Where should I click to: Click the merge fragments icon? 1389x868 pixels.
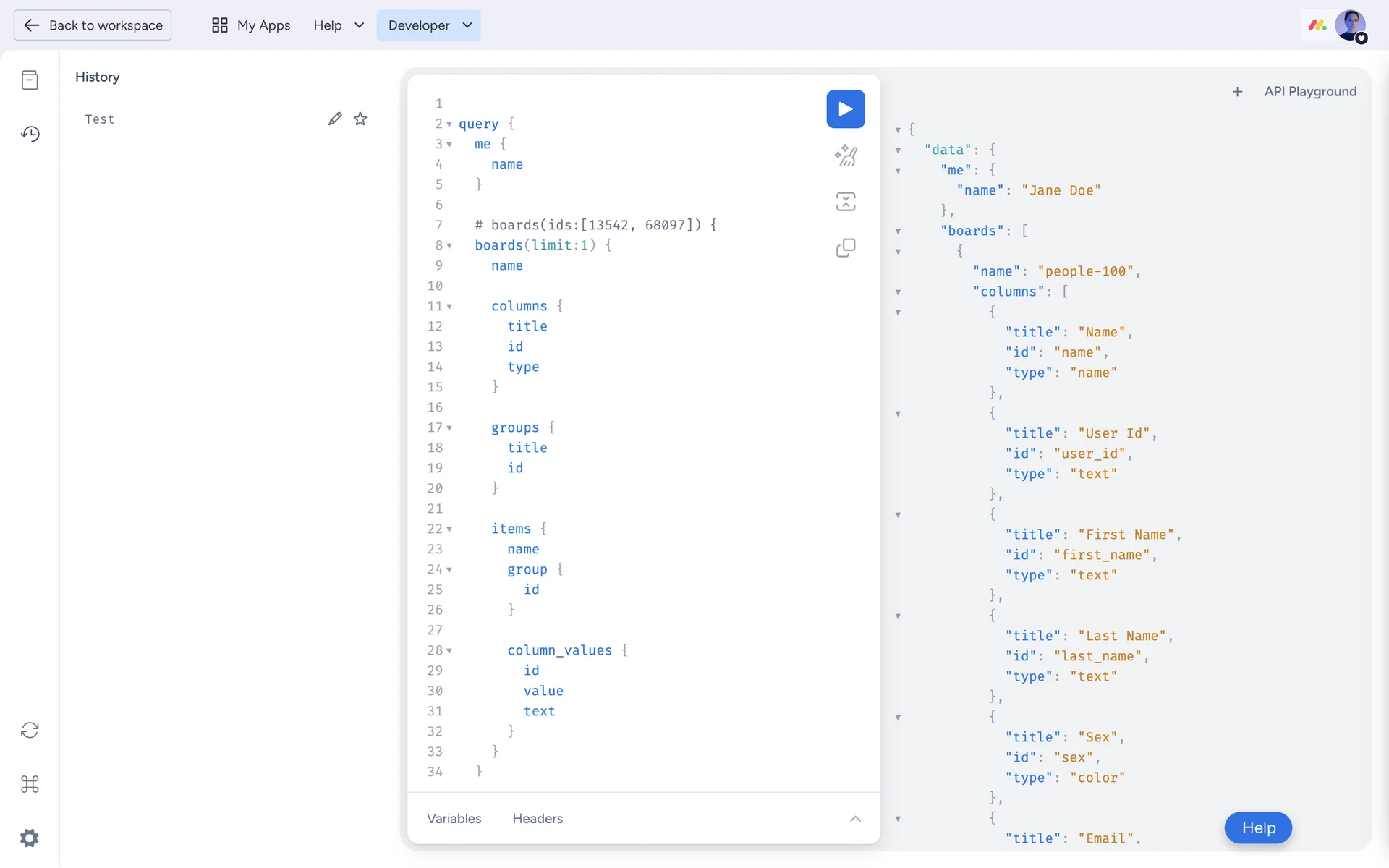pyautogui.click(x=845, y=201)
